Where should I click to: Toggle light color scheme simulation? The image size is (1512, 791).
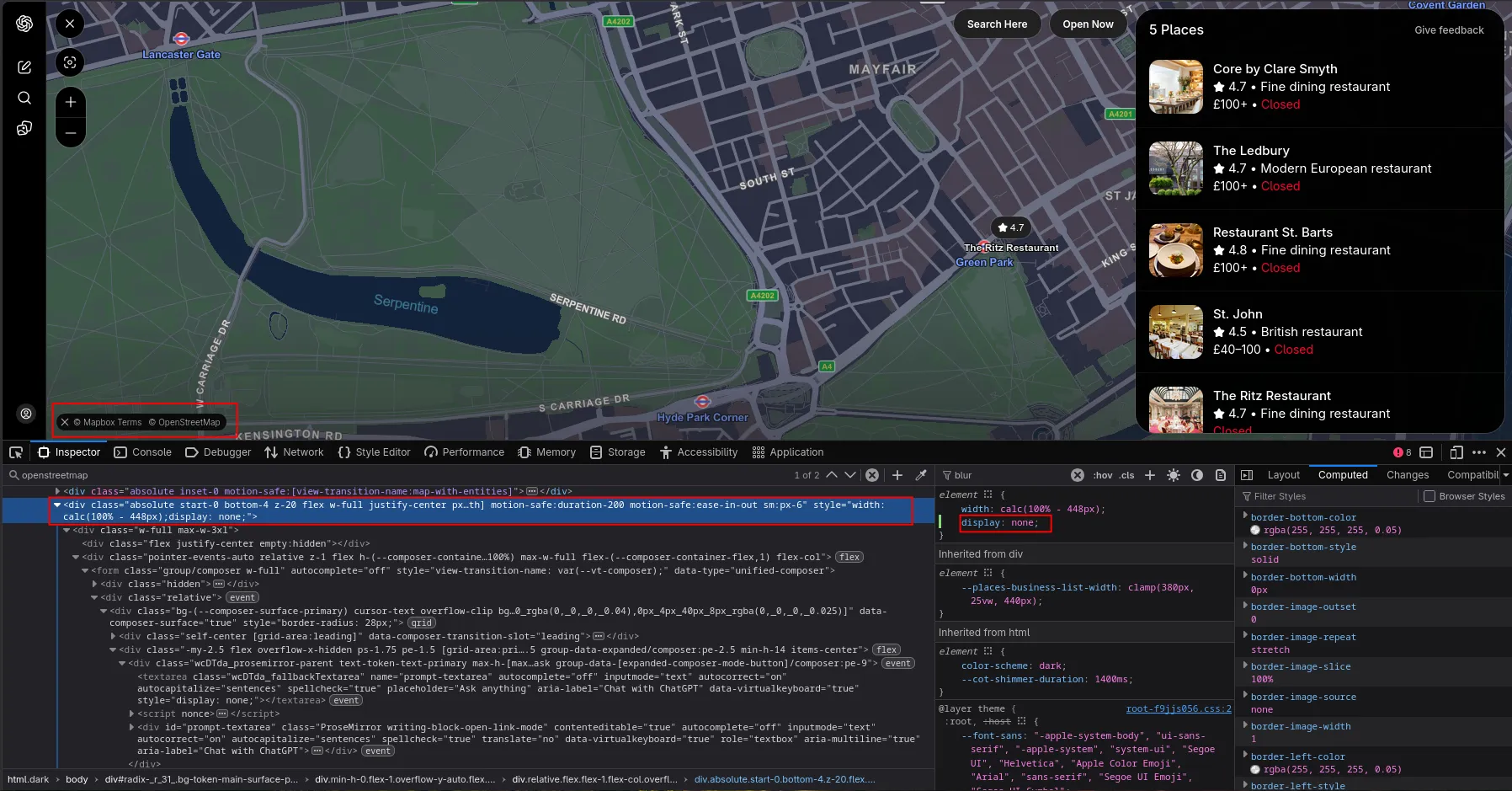tap(1174, 475)
